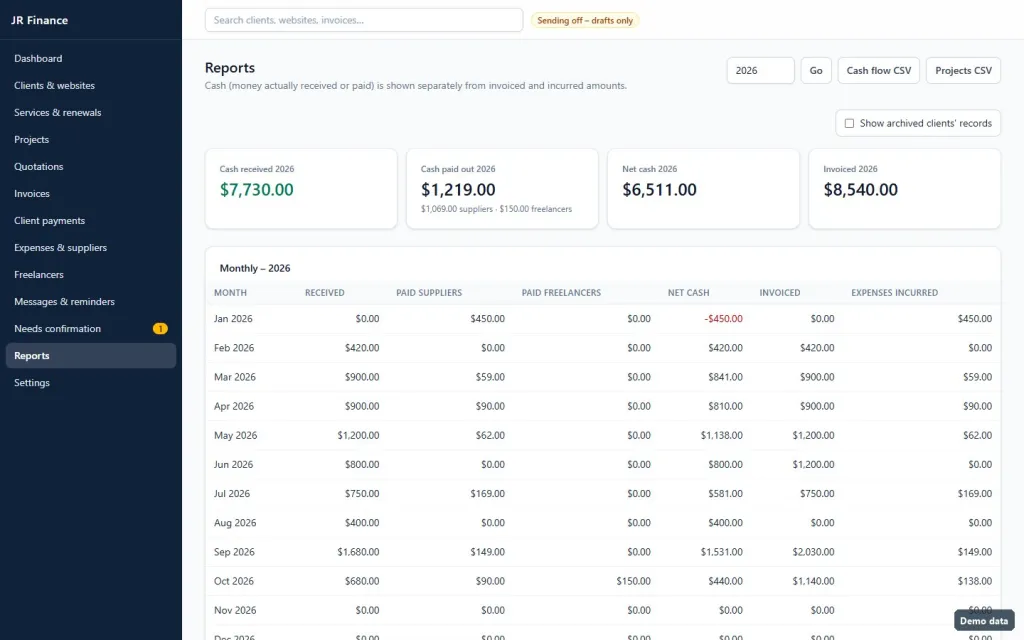
Task: Select the Oct 2026 row label
Action: pyautogui.click(x=234, y=581)
